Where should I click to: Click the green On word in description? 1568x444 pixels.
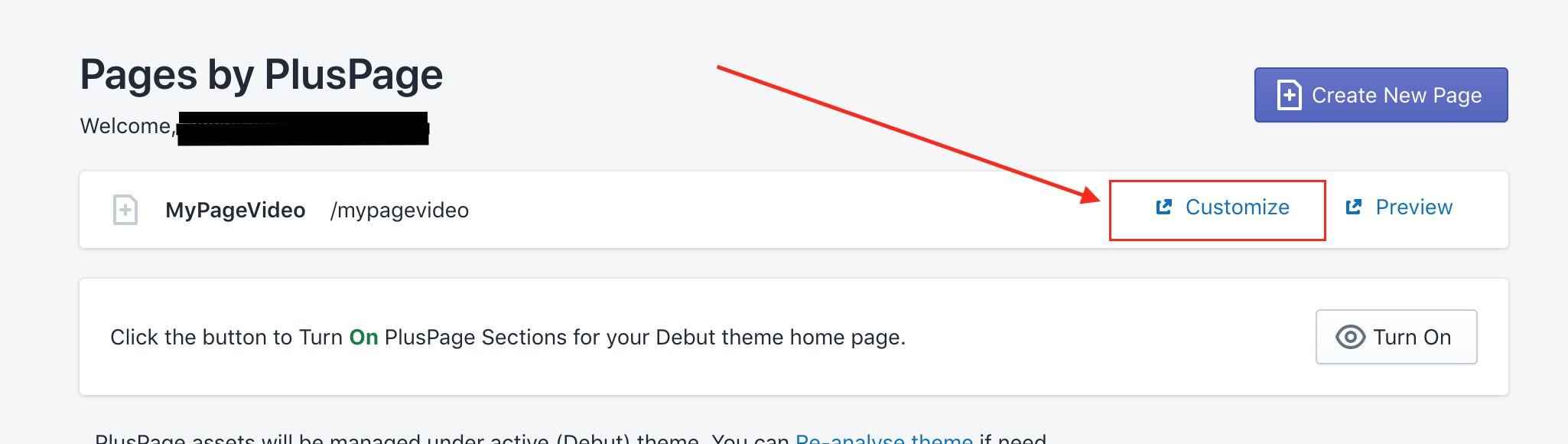(x=363, y=338)
